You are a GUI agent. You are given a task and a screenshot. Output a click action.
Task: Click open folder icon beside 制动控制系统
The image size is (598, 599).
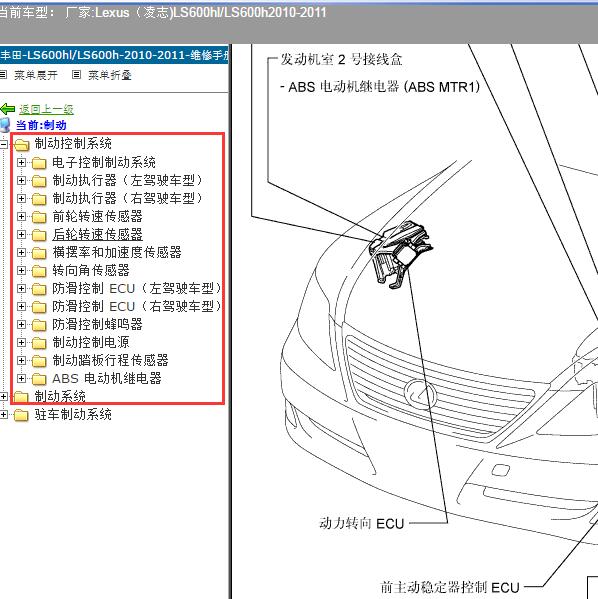pos(21,145)
